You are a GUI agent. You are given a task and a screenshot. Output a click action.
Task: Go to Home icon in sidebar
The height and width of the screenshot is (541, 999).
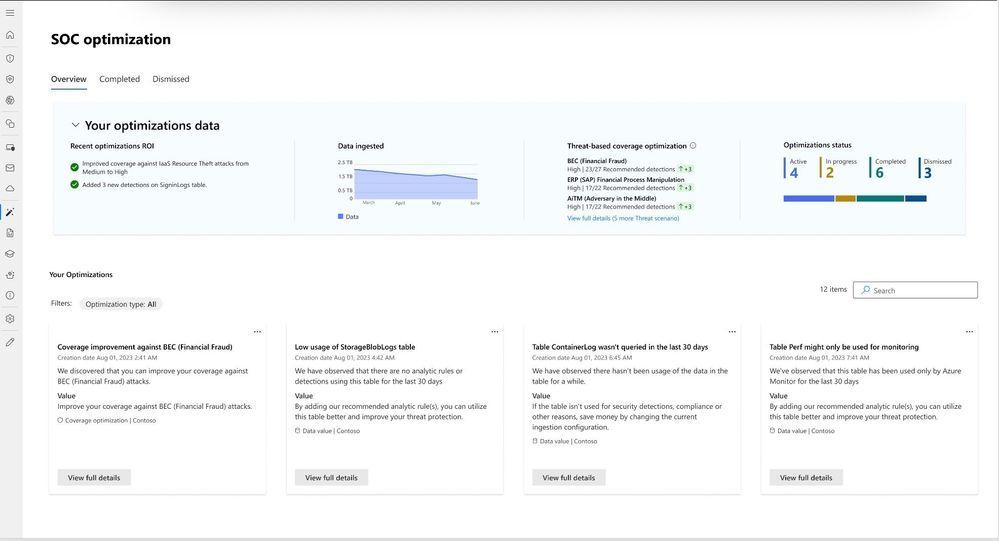coord(10,35)
